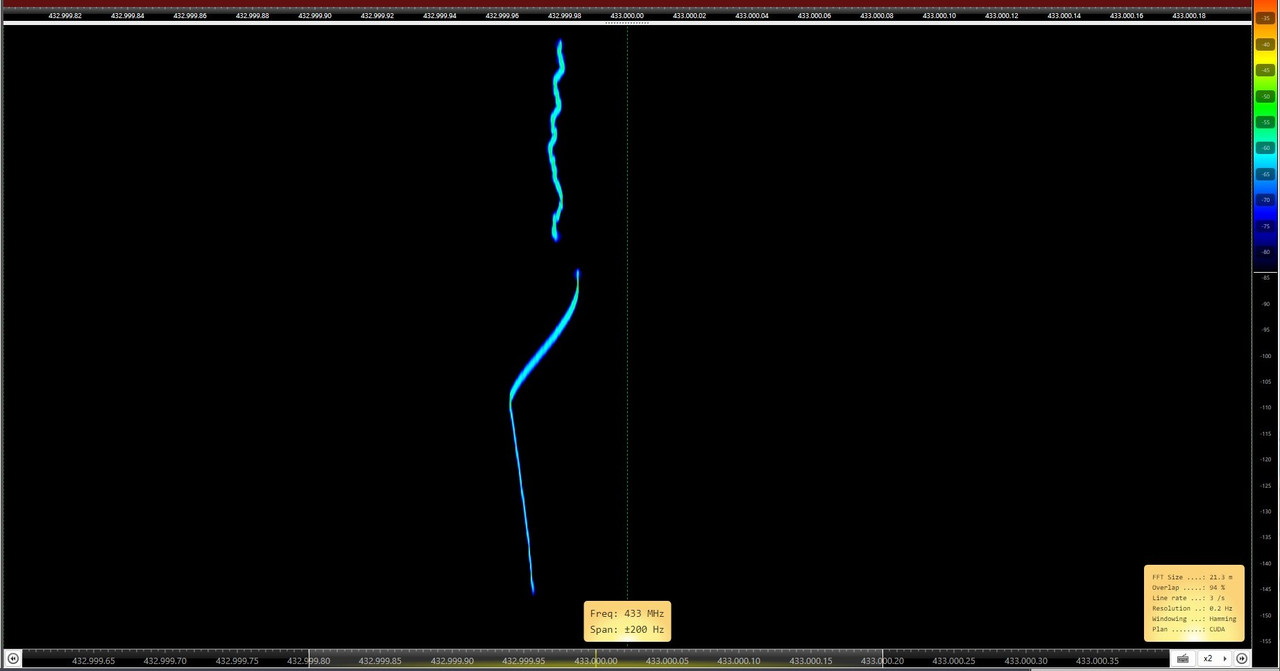
Task: Click the Span: ±200 Hz readout
Action: [627, 629]
